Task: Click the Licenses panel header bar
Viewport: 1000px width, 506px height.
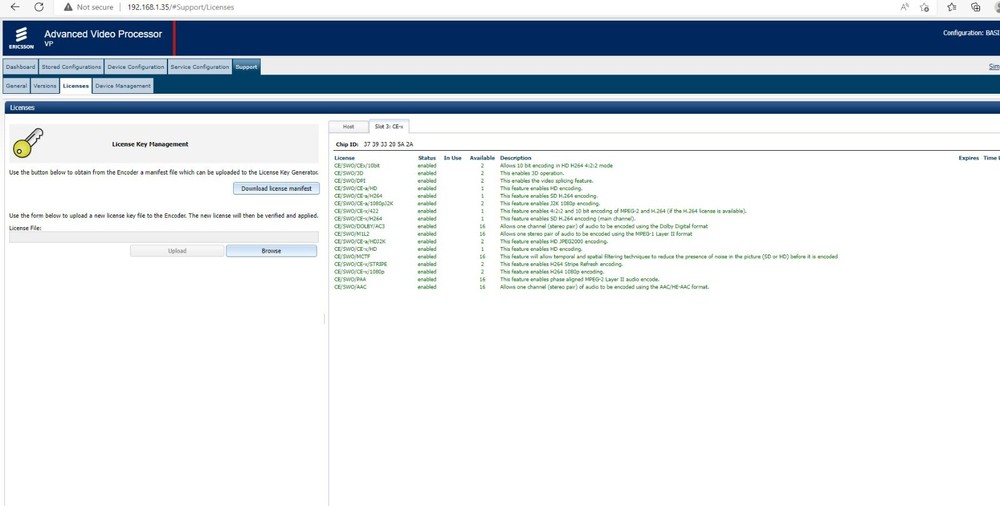Action: pos(502,107)
